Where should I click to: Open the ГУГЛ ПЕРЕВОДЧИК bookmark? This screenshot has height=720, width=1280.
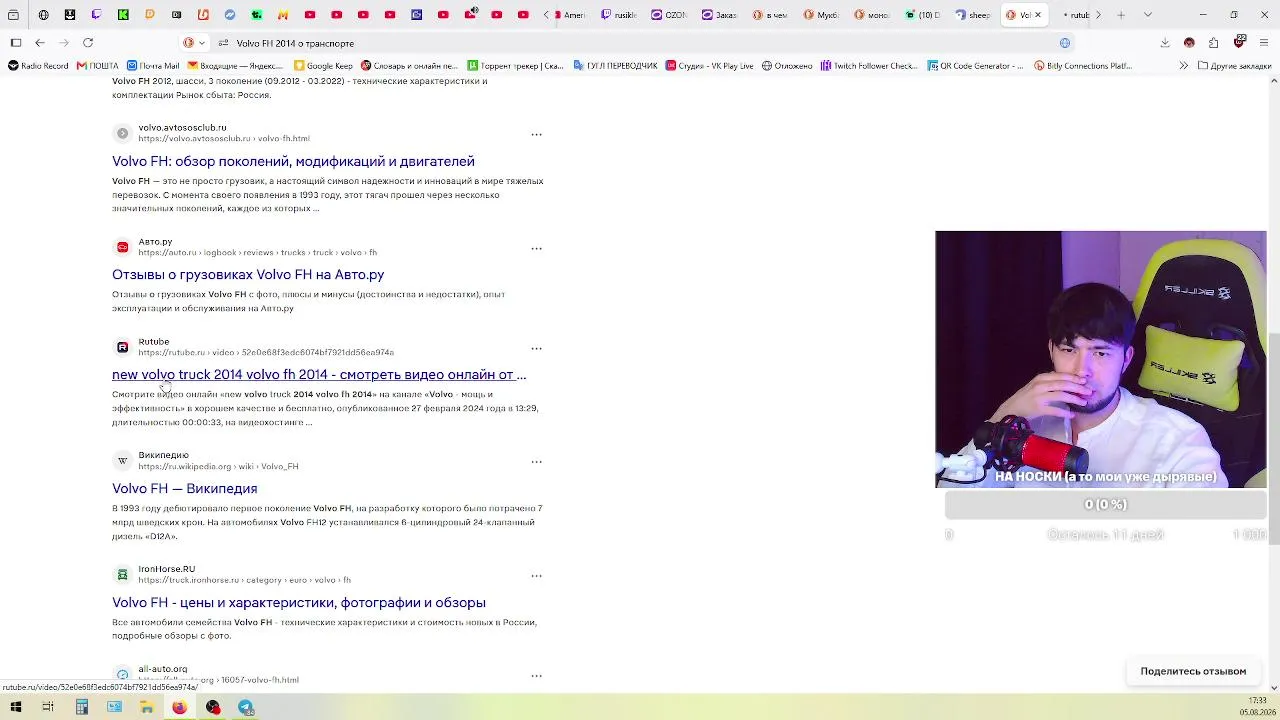pyautogui.click(x=615, y=66)
